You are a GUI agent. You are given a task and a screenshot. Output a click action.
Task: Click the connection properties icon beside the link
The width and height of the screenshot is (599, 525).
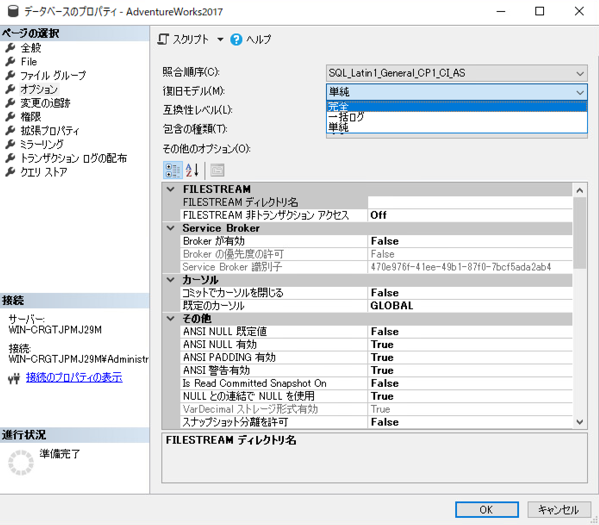14,378
